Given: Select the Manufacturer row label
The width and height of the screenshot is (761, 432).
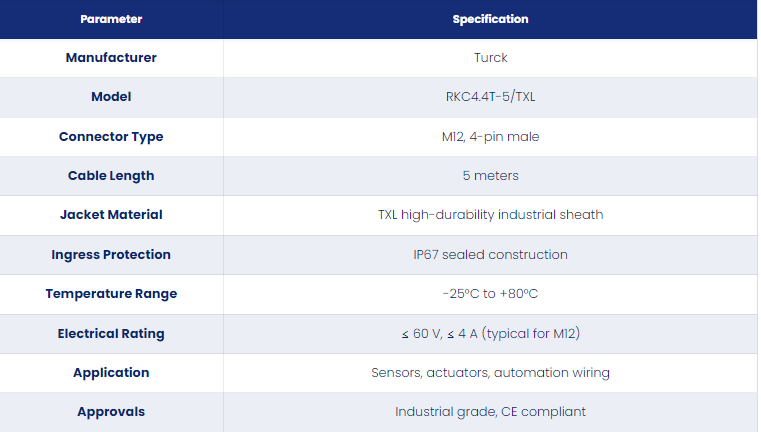Looking at the screenshot, I should click(111, 58).
